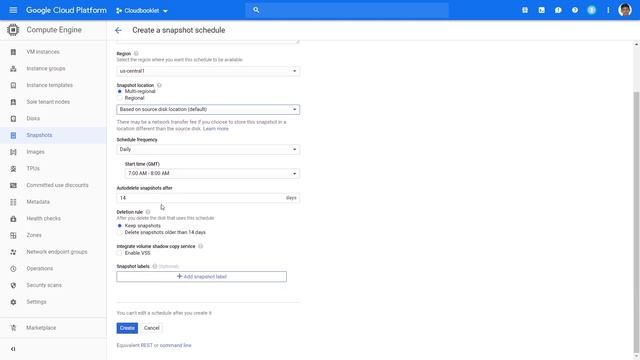The width and height of the screenshot is (640, 360).
Task: Open the help question mark icon
Action: point(575,10)
